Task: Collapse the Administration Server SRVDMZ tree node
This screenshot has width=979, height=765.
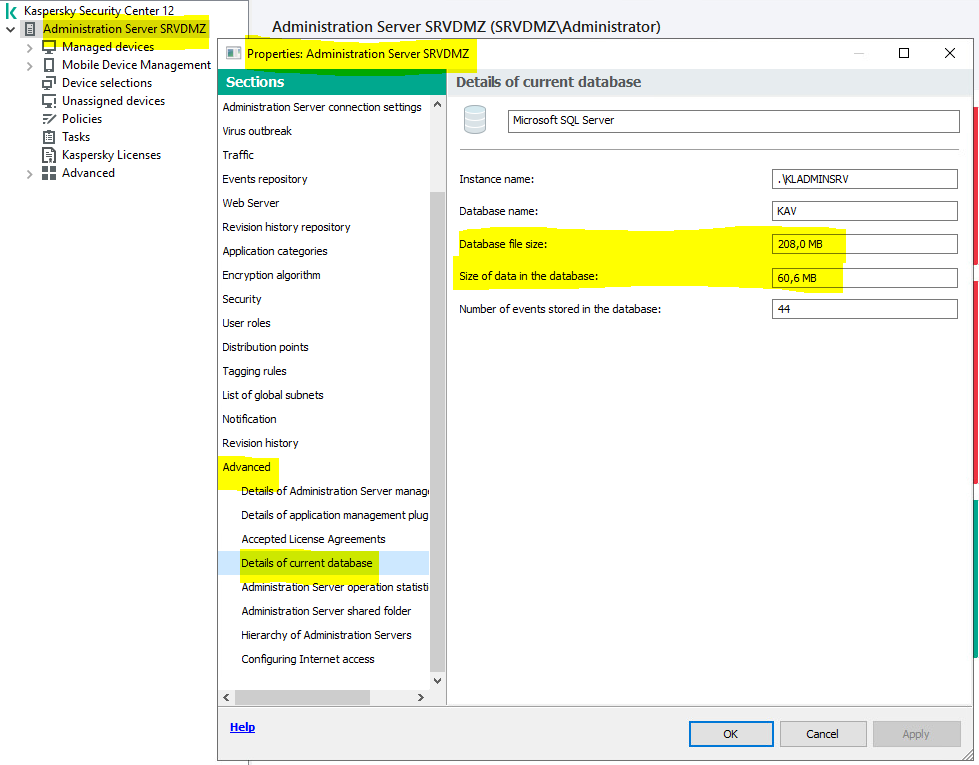Action: 11,29
